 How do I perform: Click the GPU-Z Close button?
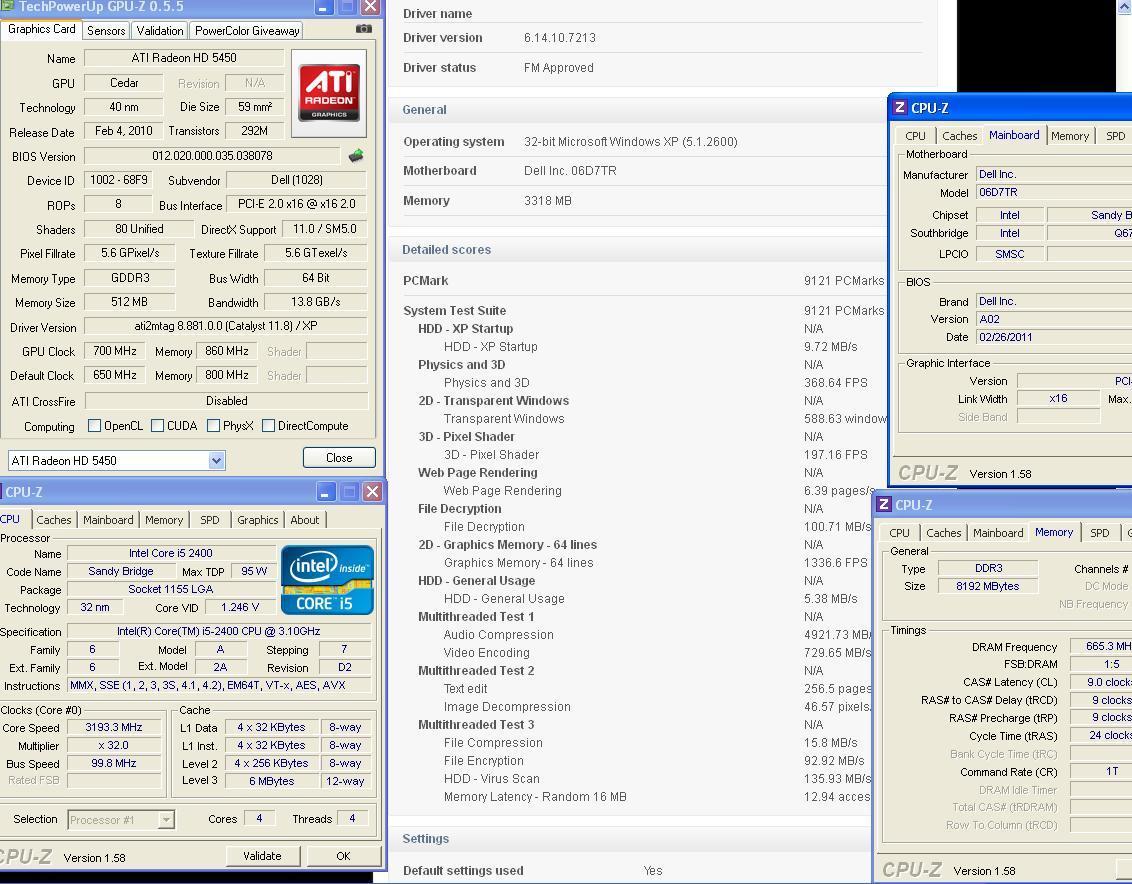(x=339, y=457)
